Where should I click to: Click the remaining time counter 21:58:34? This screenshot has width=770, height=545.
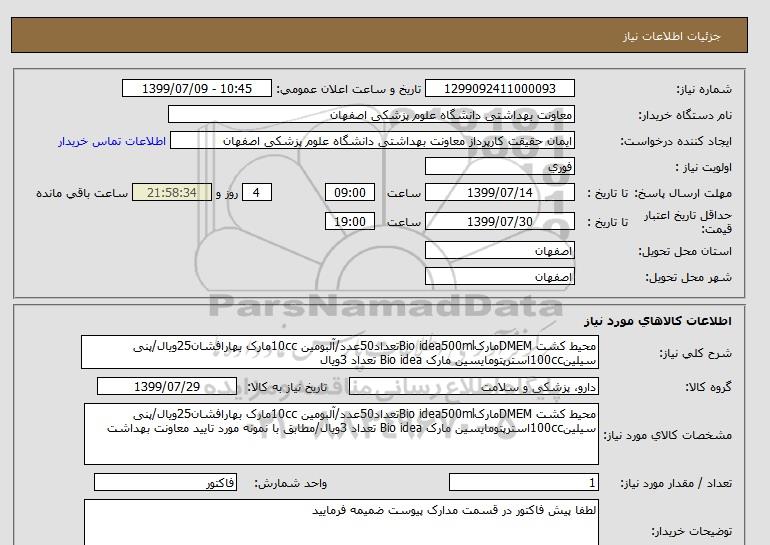coord(172,192)
